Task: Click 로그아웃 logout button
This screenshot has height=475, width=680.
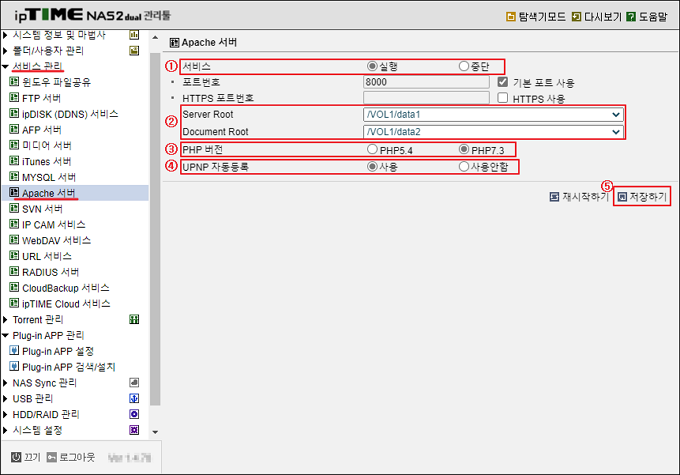Action: (x=71, y=457)
